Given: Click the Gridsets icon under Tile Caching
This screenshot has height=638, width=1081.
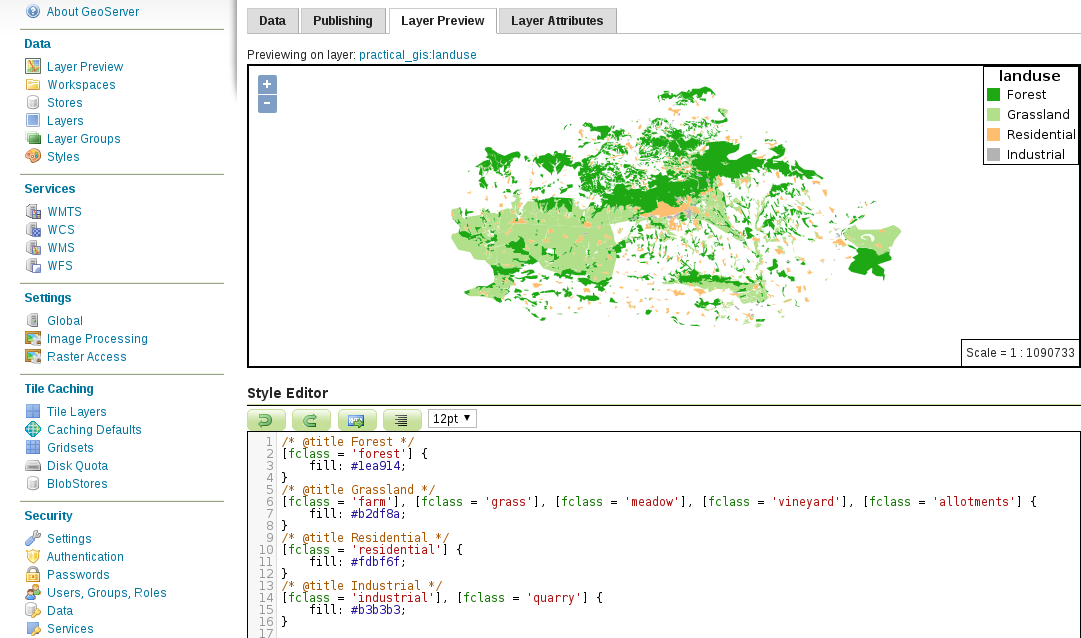Looking at the screenshot, I should pyautogui.click(x=33, y=448).
